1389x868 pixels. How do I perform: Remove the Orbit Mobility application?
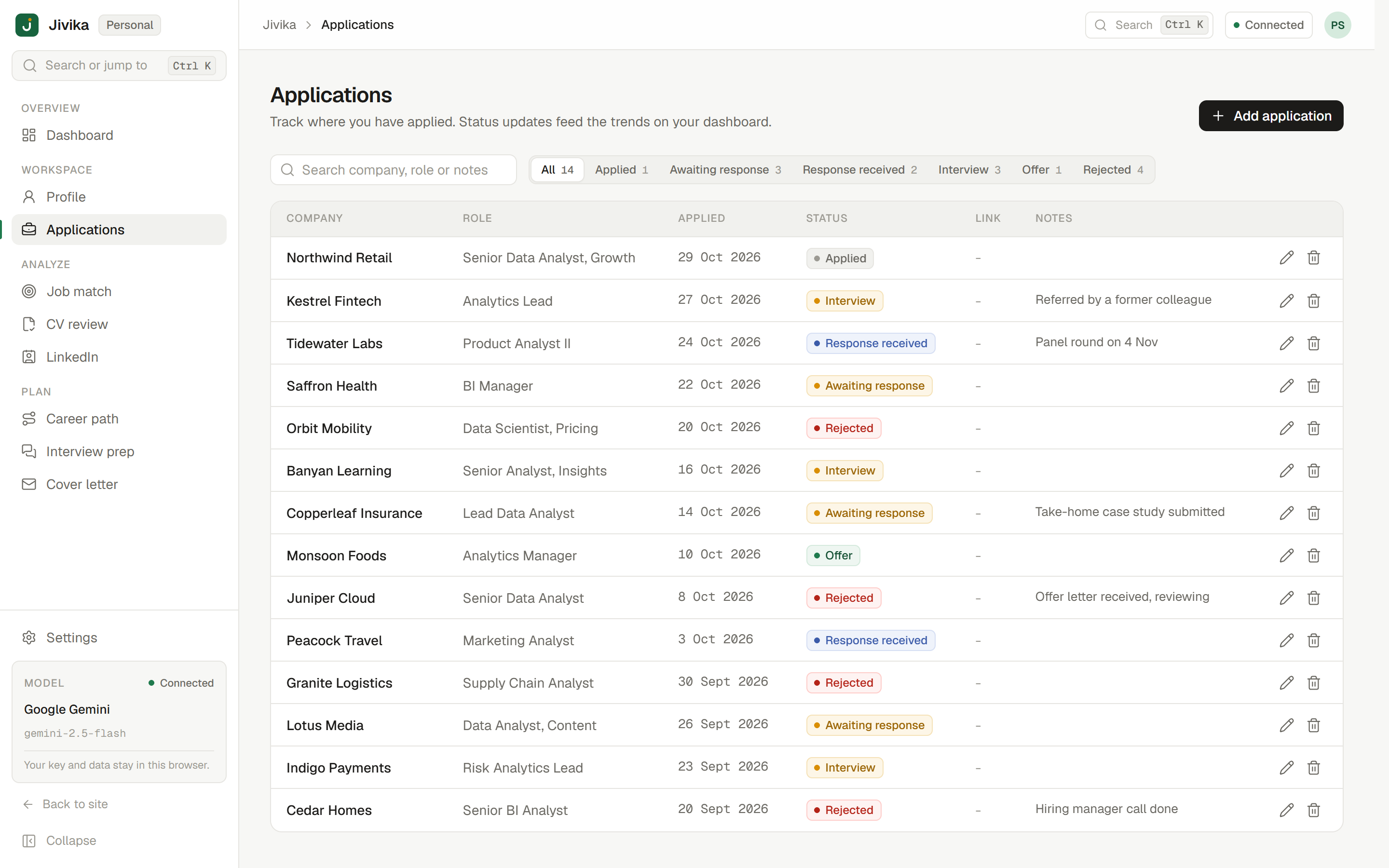1313,428
